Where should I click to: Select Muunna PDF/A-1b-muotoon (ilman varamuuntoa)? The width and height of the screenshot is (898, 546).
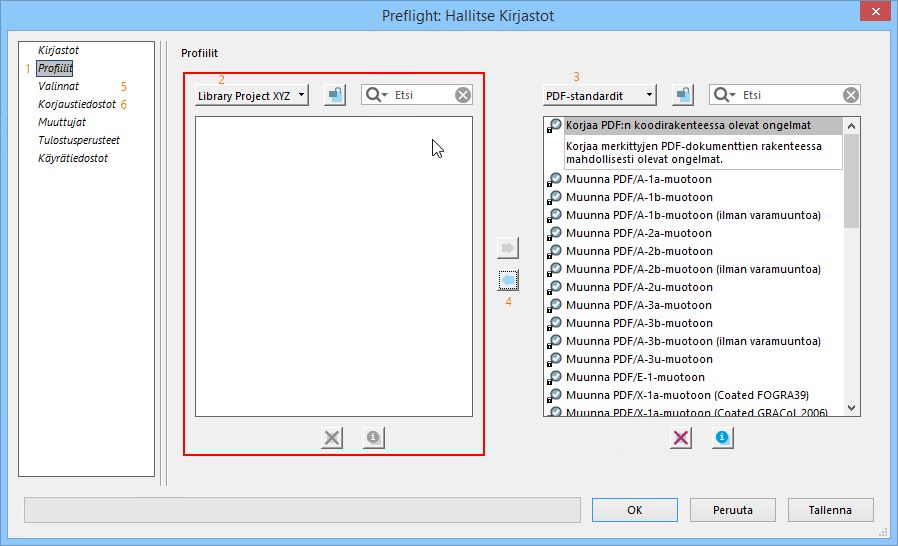(694, 215)
